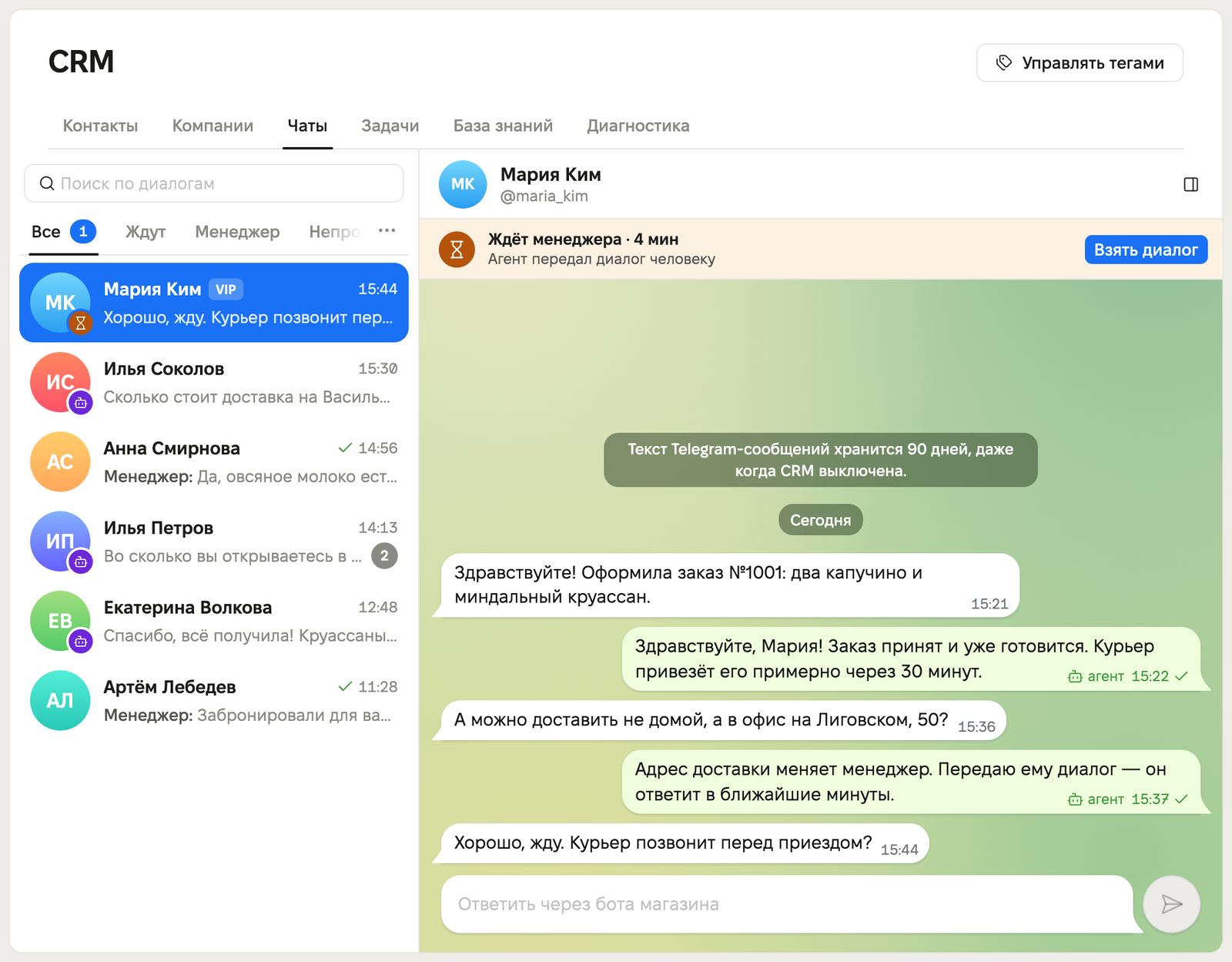Viewport: 1232px width, 962px height.
Task: Focus the Поиск по диалогам search field
Action: tap(214, 183)
